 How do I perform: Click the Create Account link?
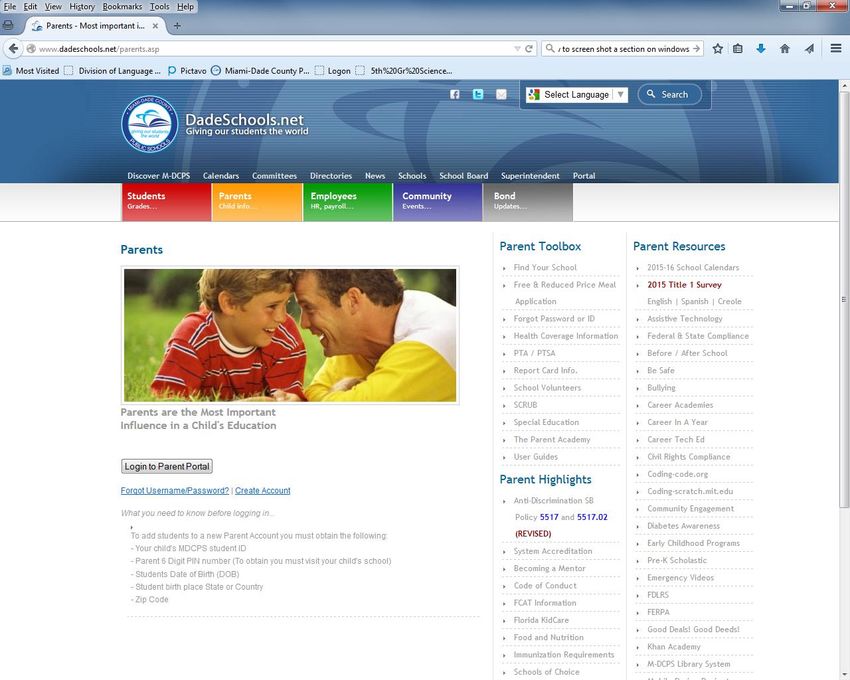(262, 491)
